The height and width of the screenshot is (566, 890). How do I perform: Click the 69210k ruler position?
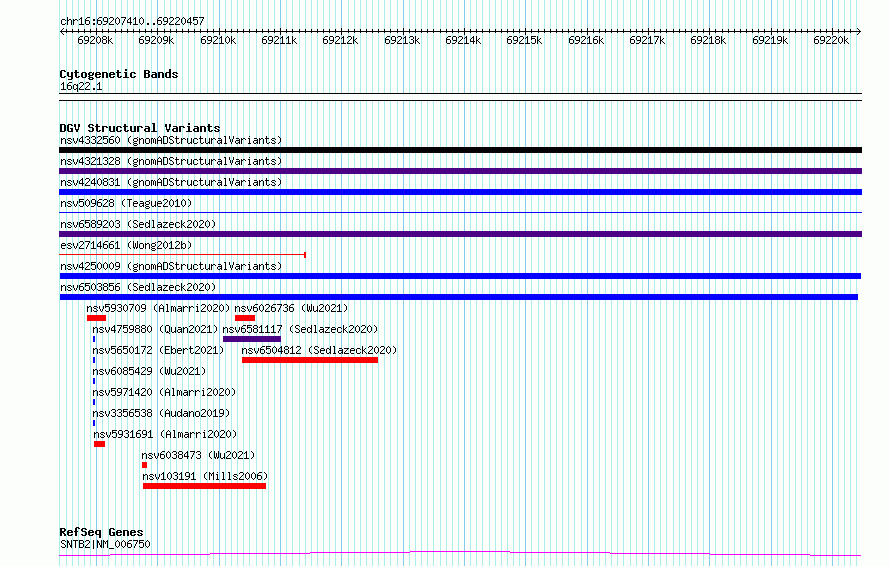pyautogui.click(x=218, y=40)
